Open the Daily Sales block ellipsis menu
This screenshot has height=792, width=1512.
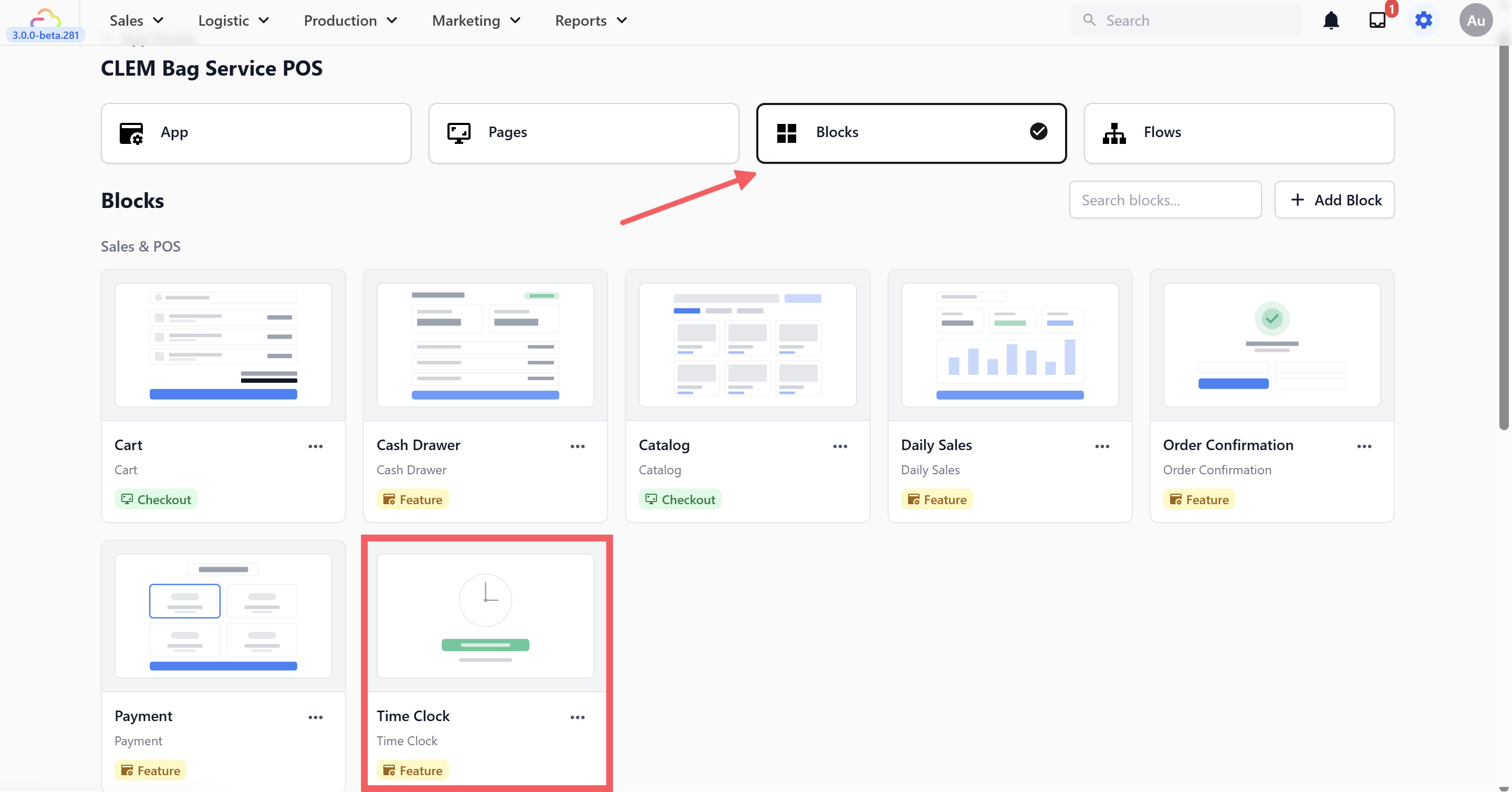pos(1102,446)
